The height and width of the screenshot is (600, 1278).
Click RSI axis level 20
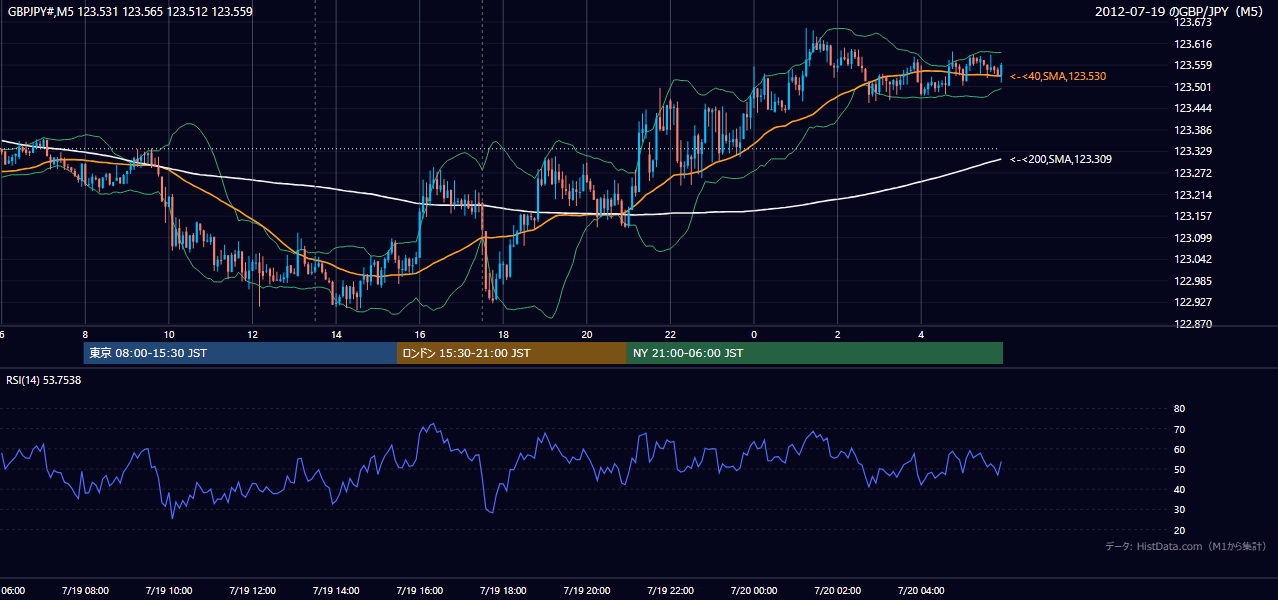click(1179, 530)
